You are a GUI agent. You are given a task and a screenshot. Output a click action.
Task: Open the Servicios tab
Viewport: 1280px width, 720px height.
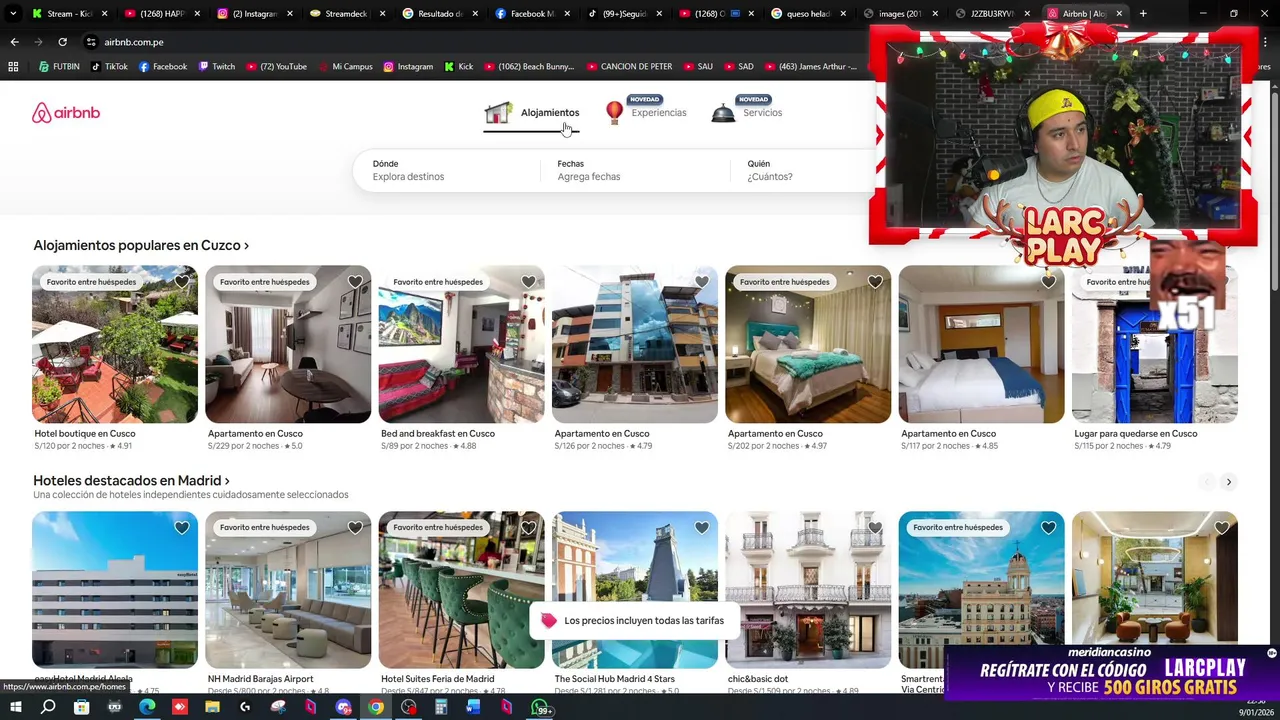point(747,112)
